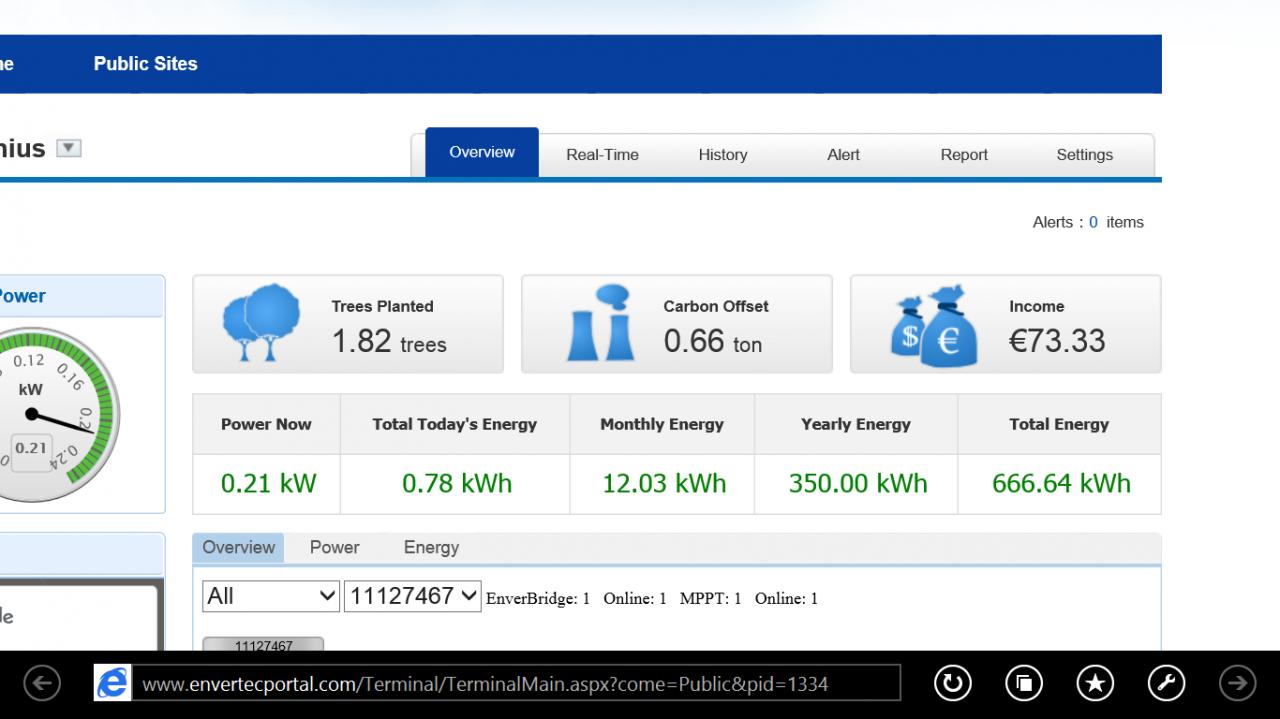Click the Monthly Energy column header
1280x719 pixels.
662,424
